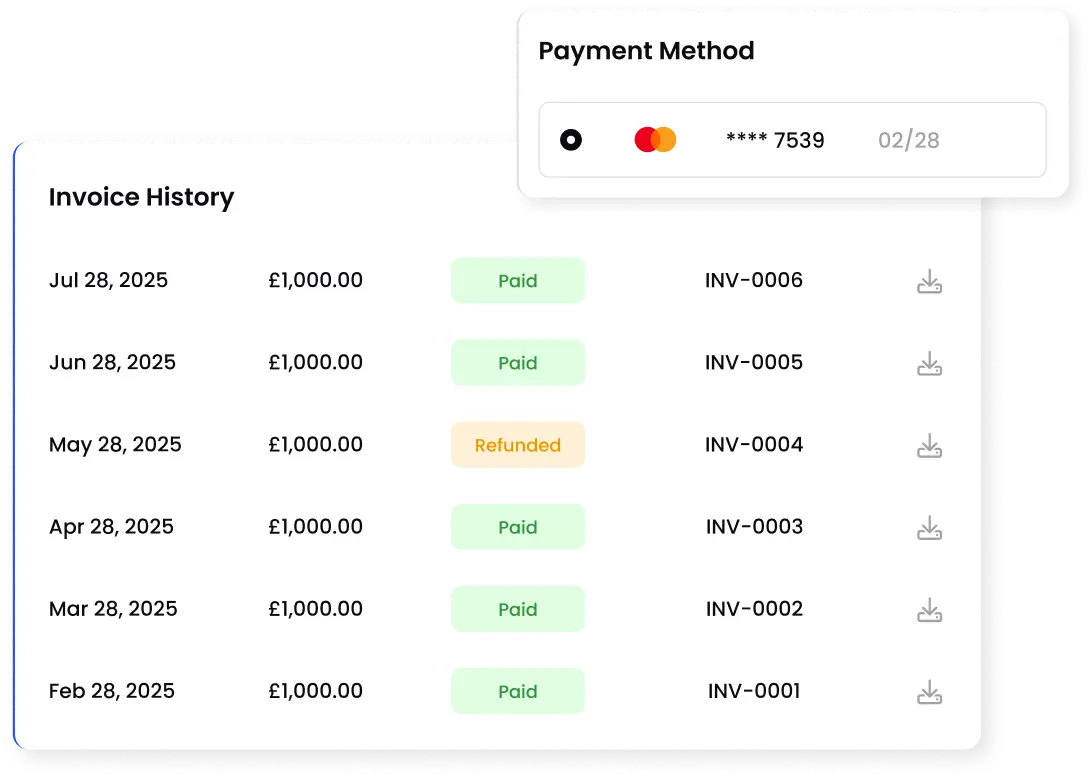Click the Paid badge for Jul 28, 2025
The width and height of the screenshot is (1091, 780).
tap(518, 281)
